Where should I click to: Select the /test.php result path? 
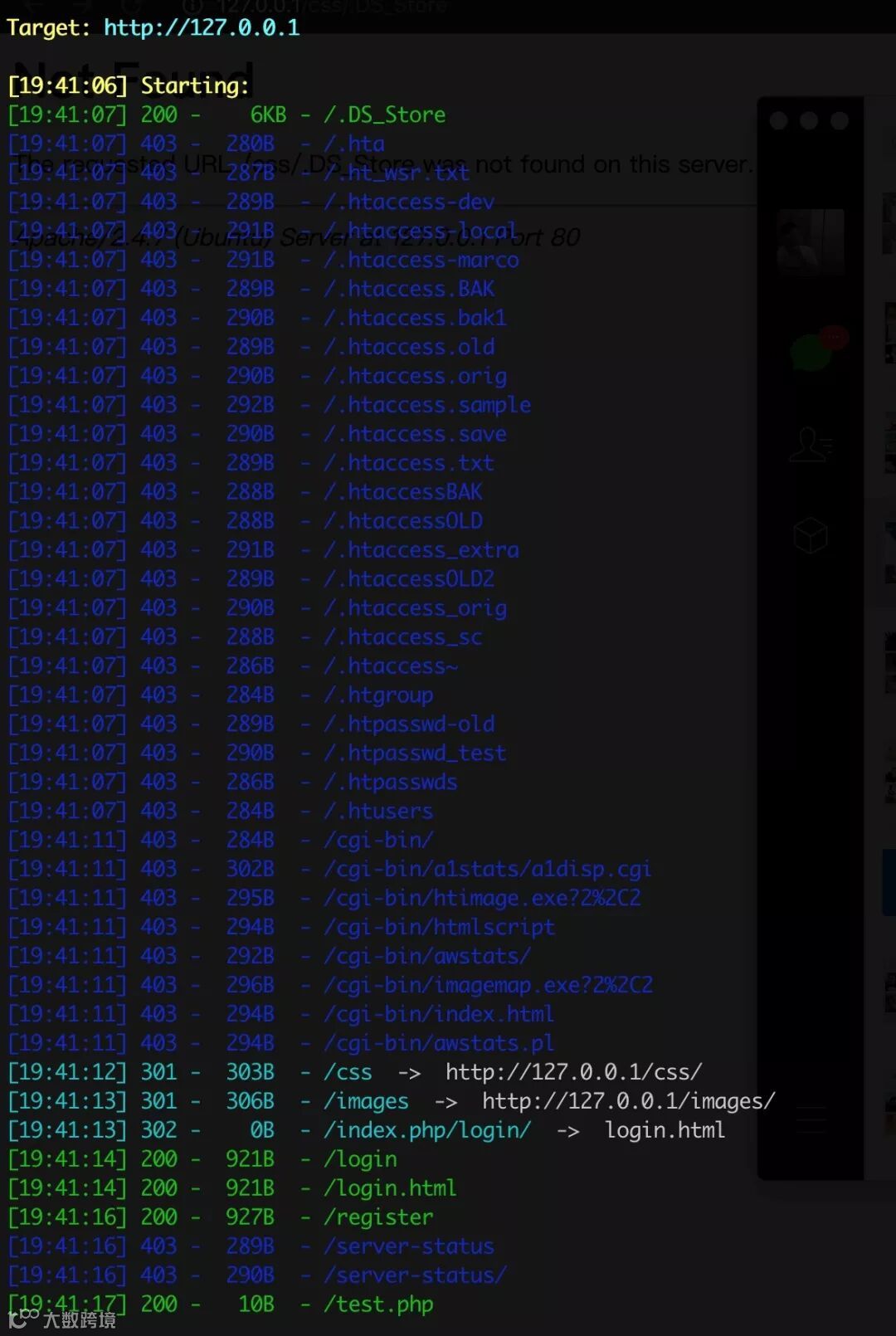(378, 1304)
